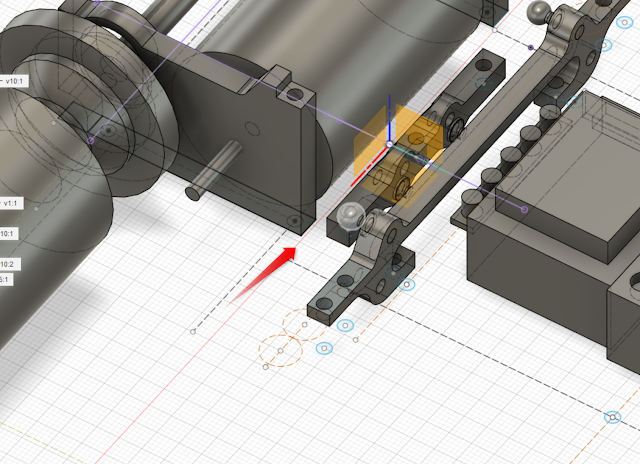
Task: Click the component label ending in 5:1
Action: pos(6,280)
